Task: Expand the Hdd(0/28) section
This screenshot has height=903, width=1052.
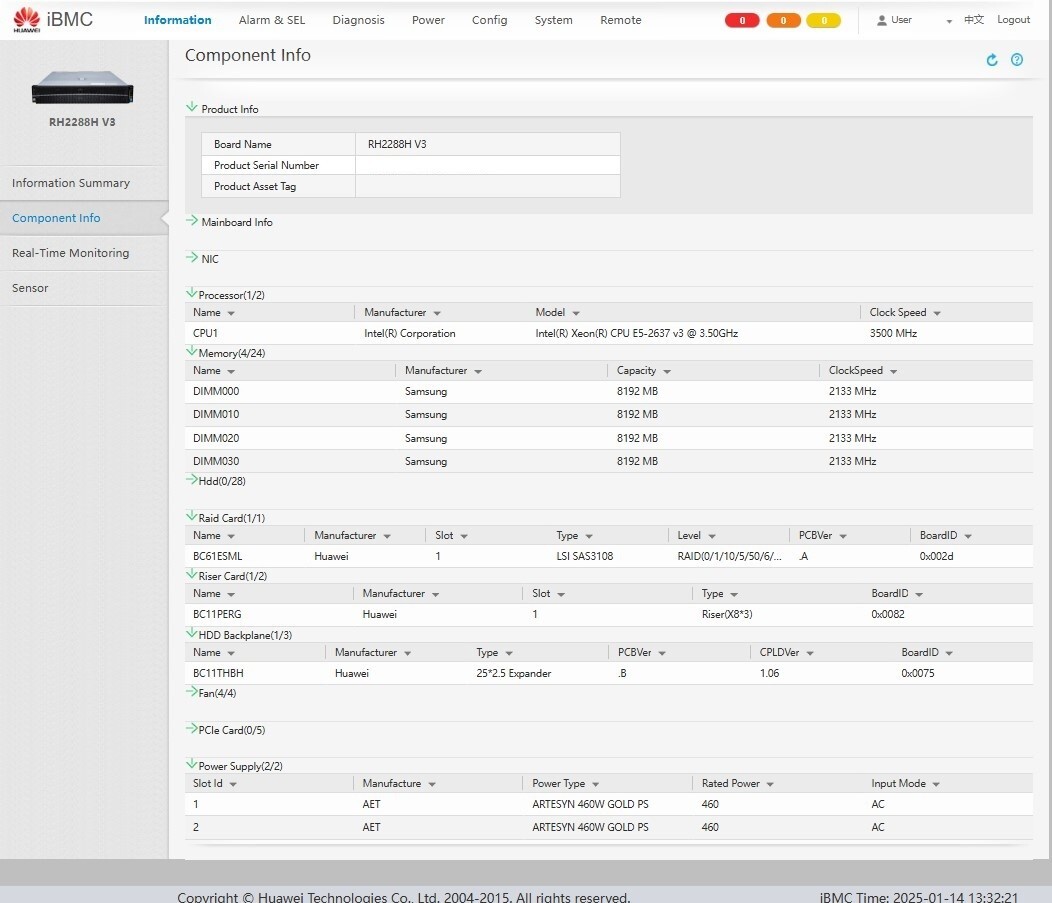Action: pyautogui.click(x=191, y=480)
